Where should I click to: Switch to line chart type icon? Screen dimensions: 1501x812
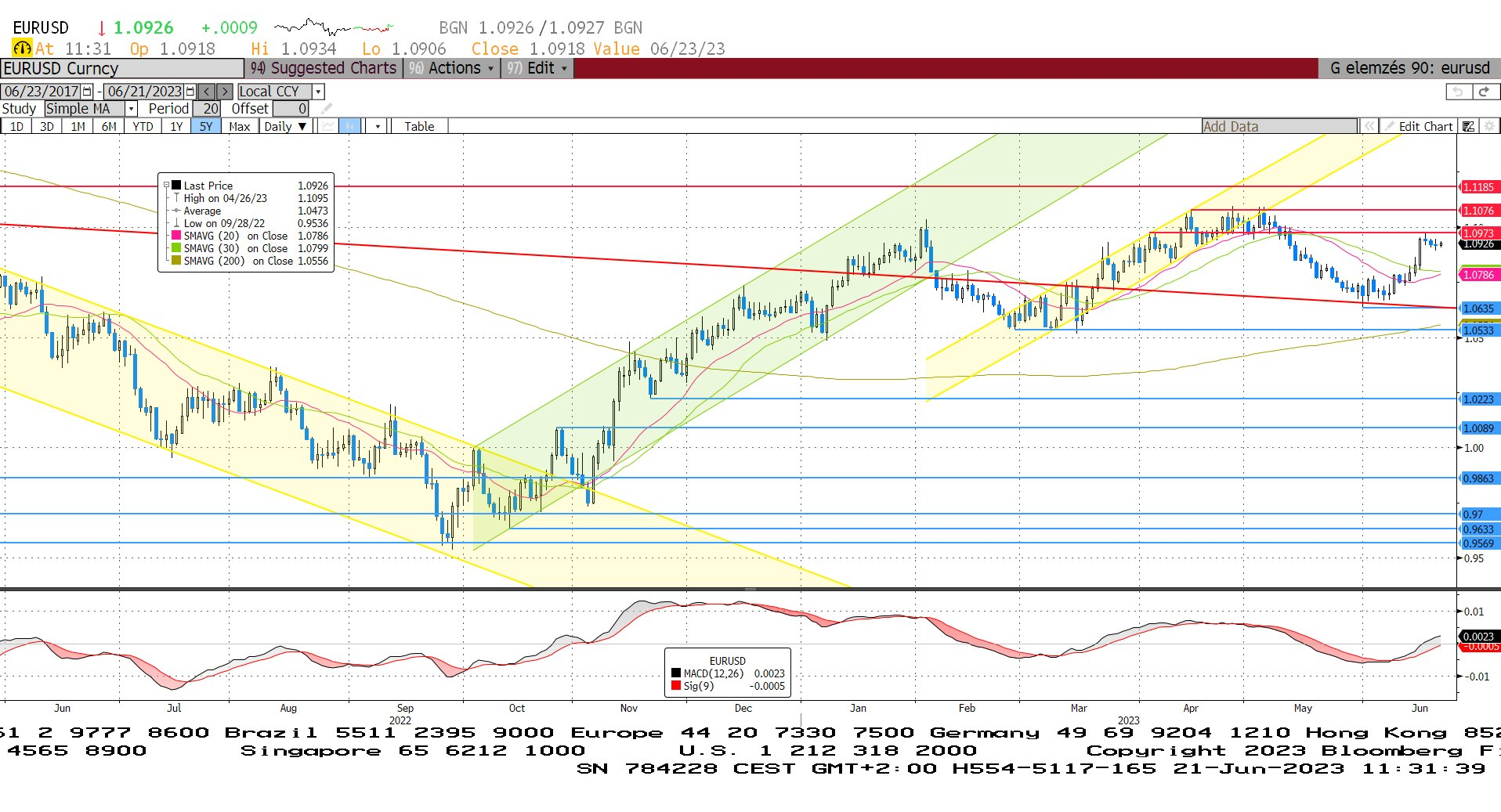tap(328, 126)
